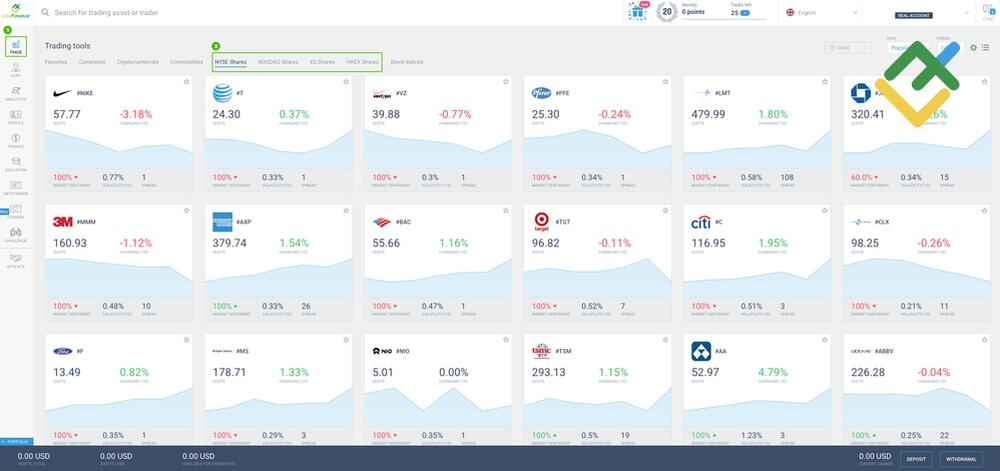Click the blue logo on the #AA card
The image size is (1000, 471).
(x=701, y=351)
